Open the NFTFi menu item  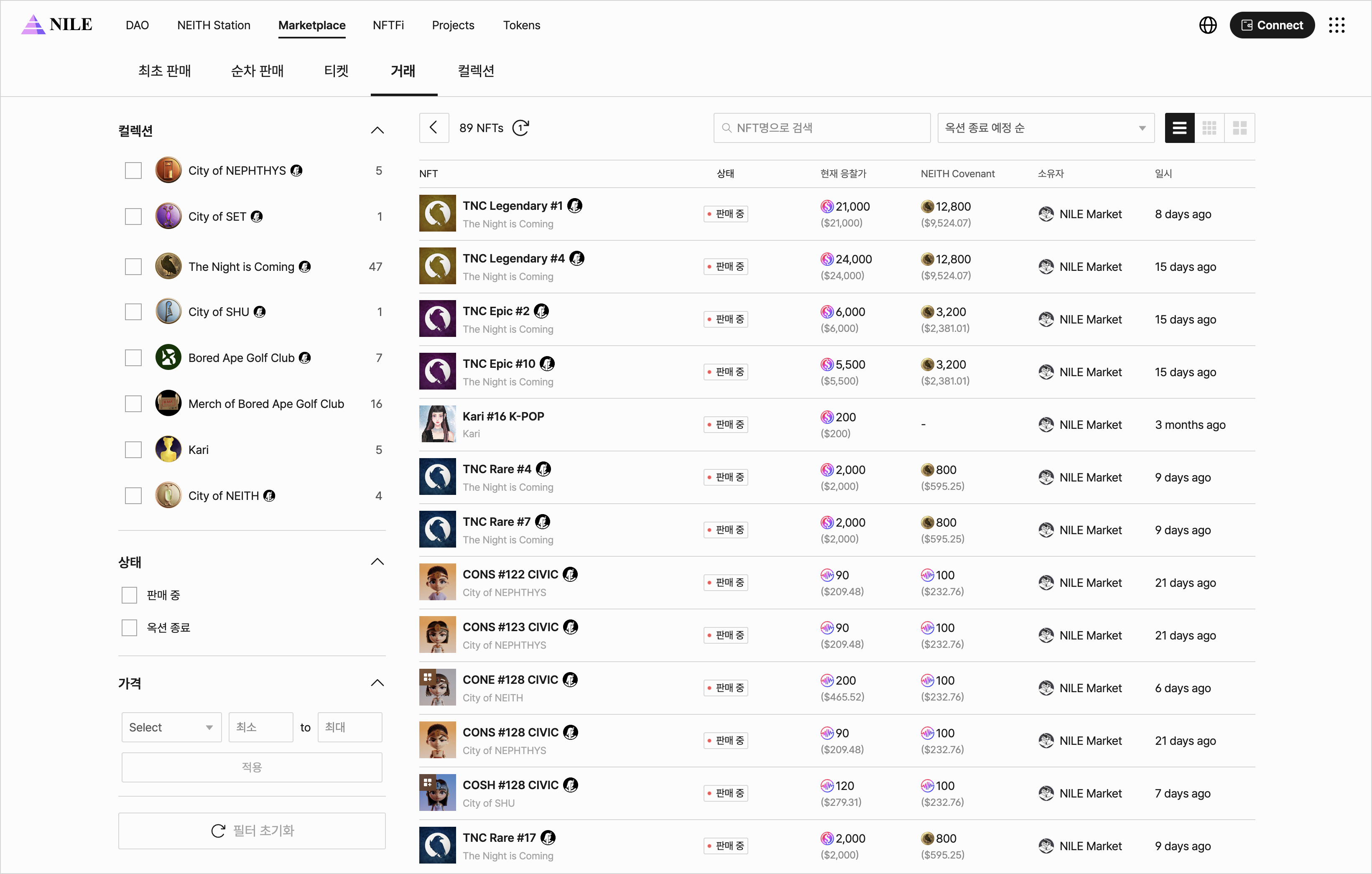point(388,25)
